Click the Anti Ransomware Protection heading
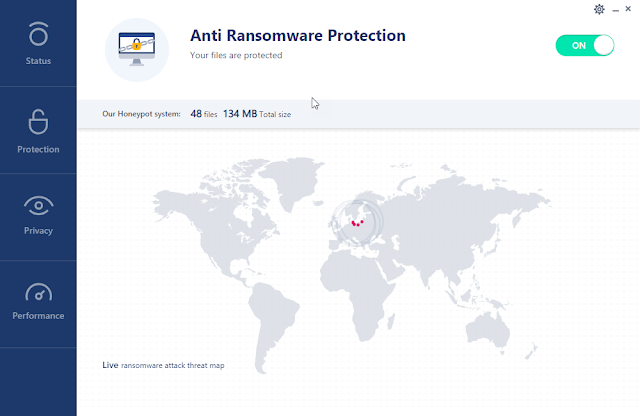 point(298,36)
